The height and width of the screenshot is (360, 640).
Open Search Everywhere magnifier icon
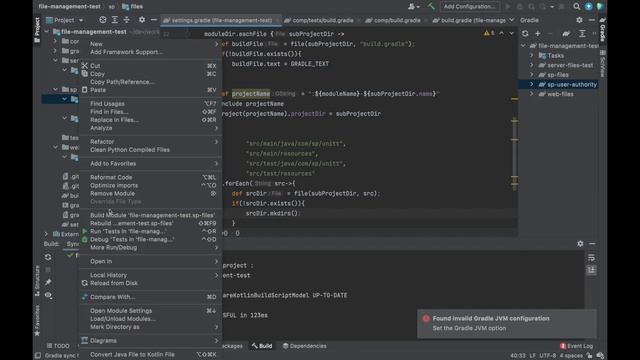[576, 6]
